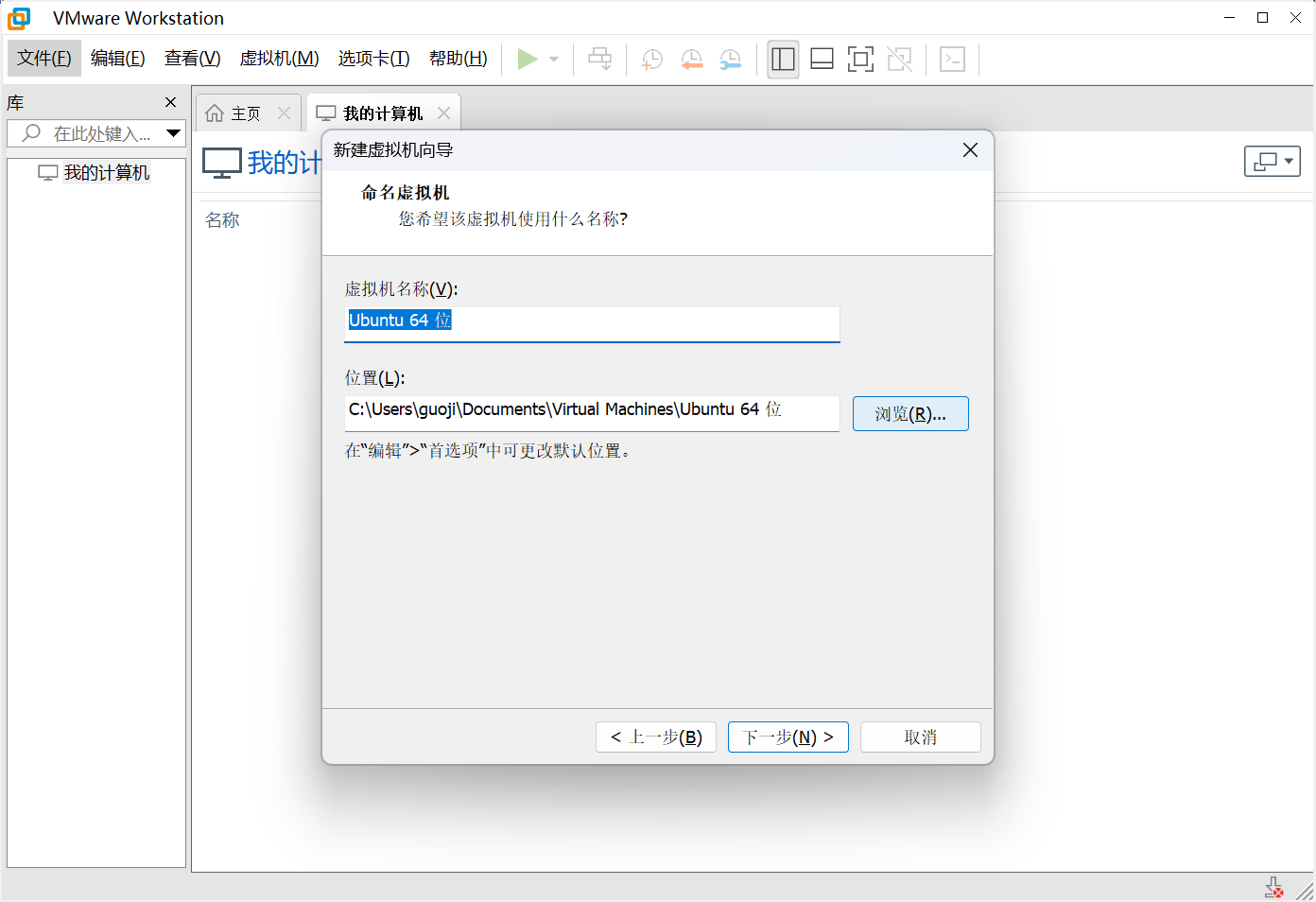This screenshot has height=902, width=1316.
Task: Close the 库 library panel
Action: [x=171, y=102]
